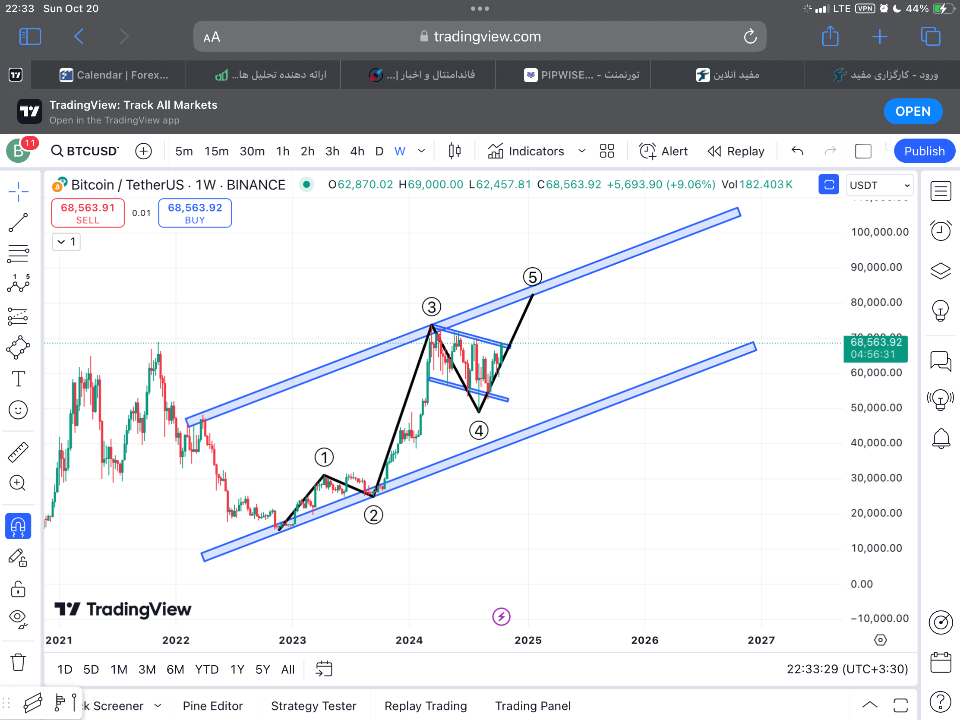The height and width of the screenshot is (720, 960).
Task: Select the geometric shapes tool
Action: click(18, 347)
